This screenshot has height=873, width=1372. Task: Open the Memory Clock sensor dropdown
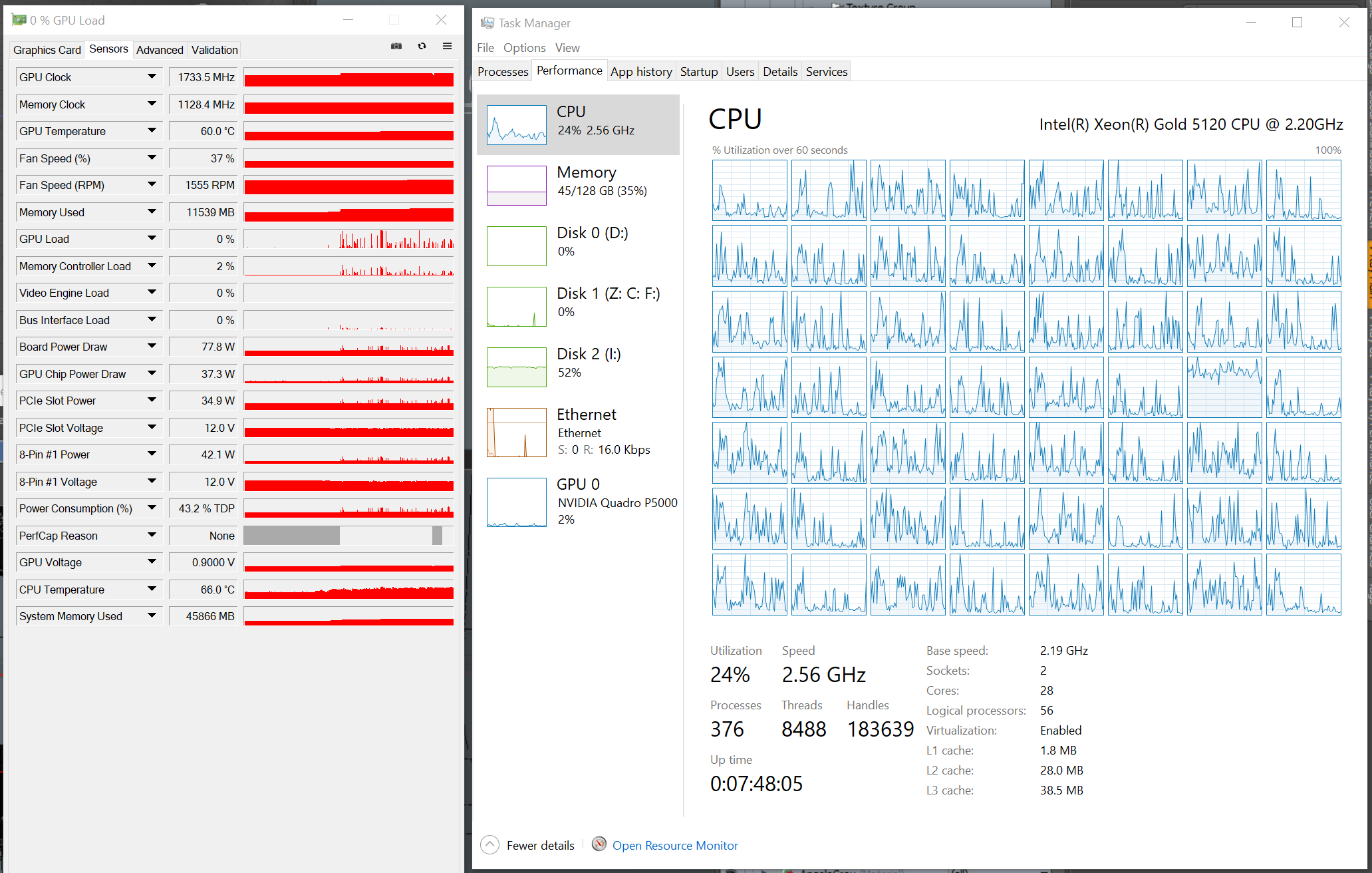coord(152,104)
